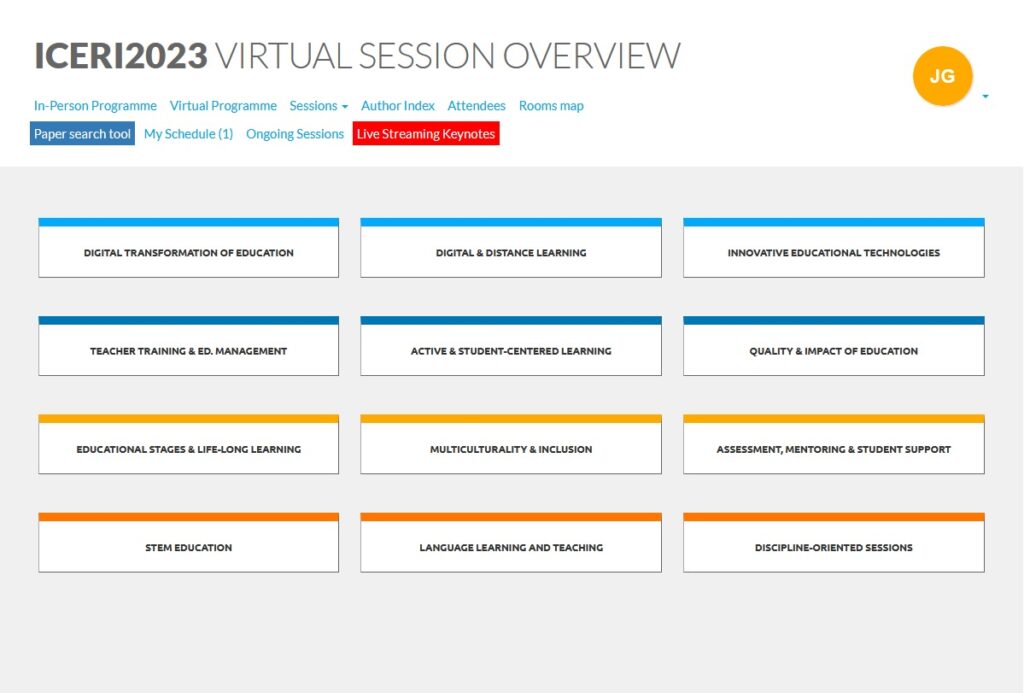Image resolution: width=1024 pixels, height=693 pixels.
Task: Open the Author Index page
Action: pos(398,106)
